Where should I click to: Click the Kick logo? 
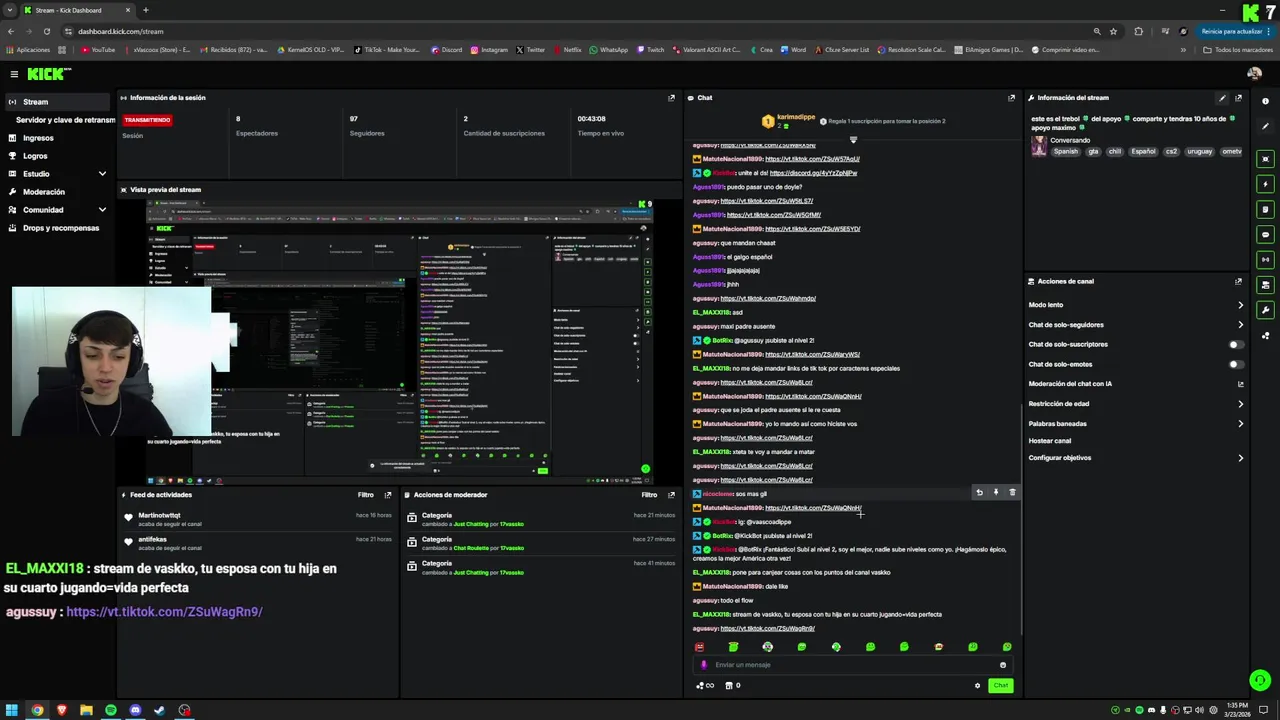click(x=48, y=74)
